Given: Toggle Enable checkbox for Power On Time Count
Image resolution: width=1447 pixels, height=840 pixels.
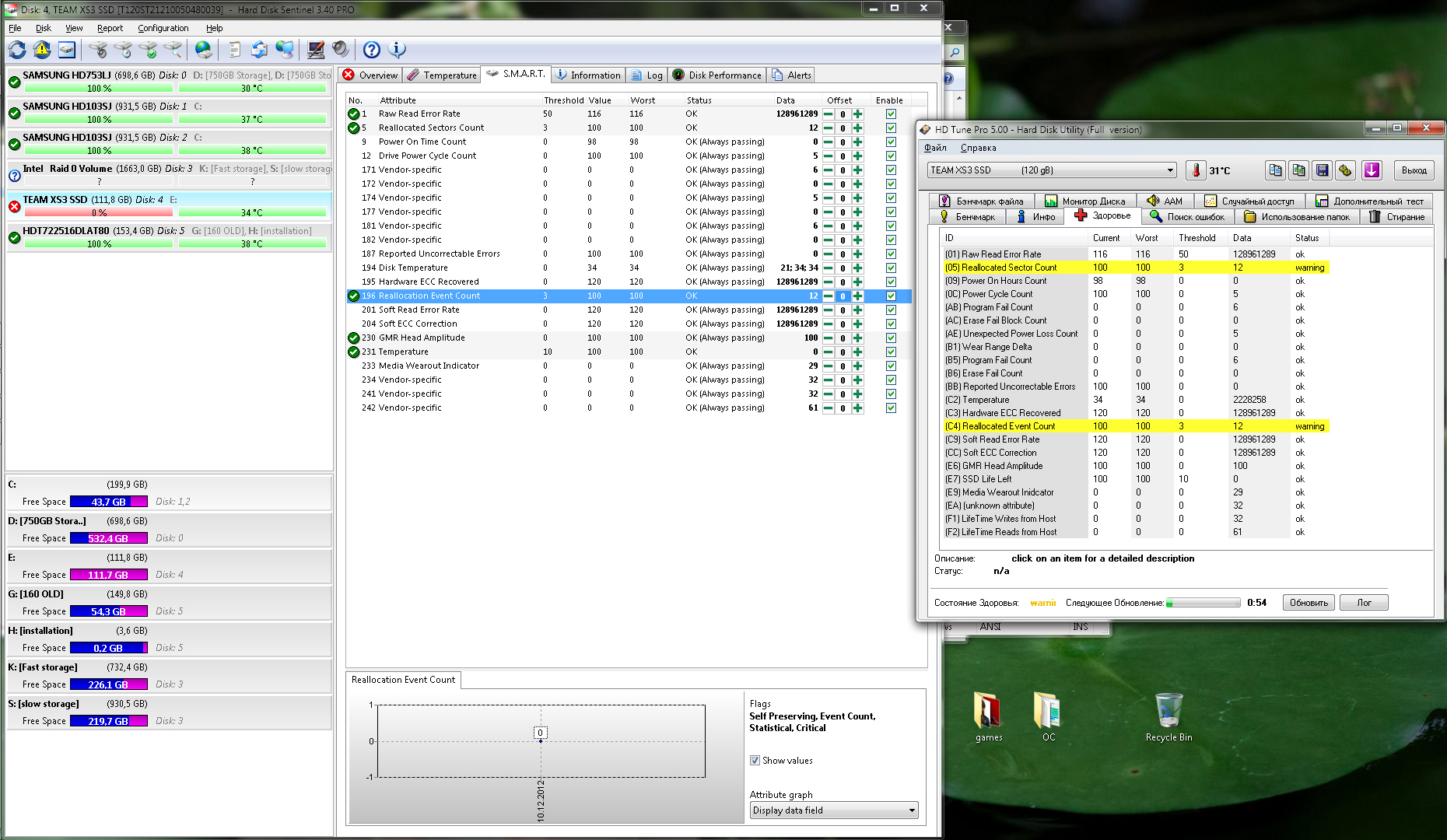Looking at the screenshot, I should 891,142.
